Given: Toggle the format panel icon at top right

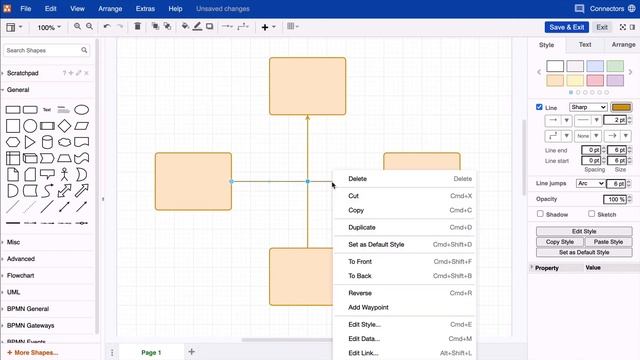Looking at the screenshot, I should point(632,27).
